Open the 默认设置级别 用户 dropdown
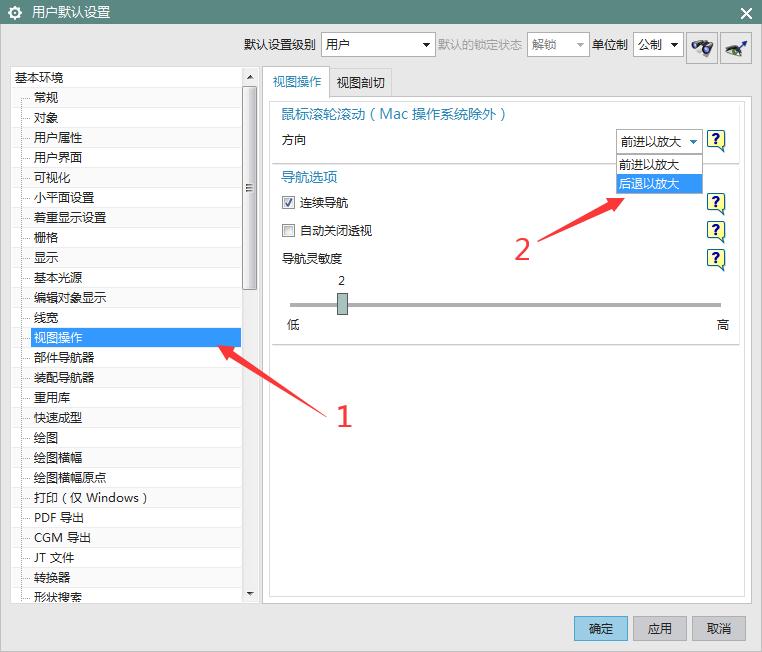The width and height of the screenshot is (762, 652). point(378,45)
